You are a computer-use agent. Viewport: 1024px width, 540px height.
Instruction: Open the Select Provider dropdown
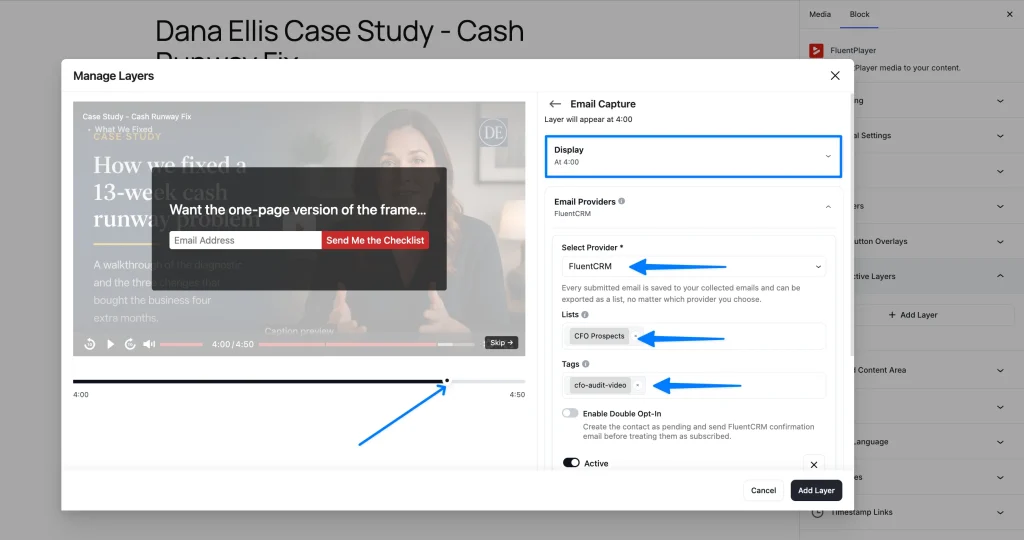point(693,266)
